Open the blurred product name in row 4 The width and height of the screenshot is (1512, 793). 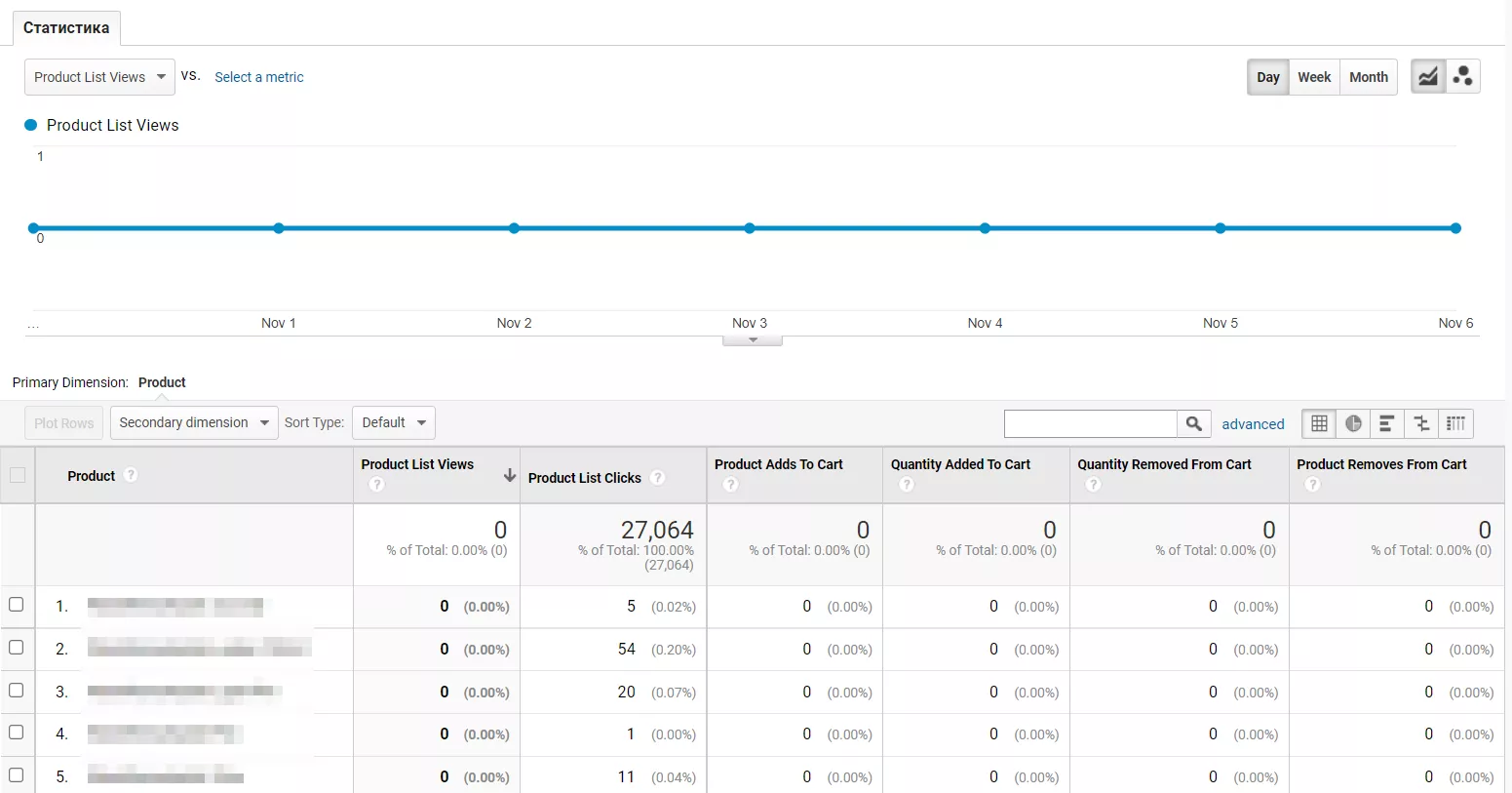pos(166,734)
